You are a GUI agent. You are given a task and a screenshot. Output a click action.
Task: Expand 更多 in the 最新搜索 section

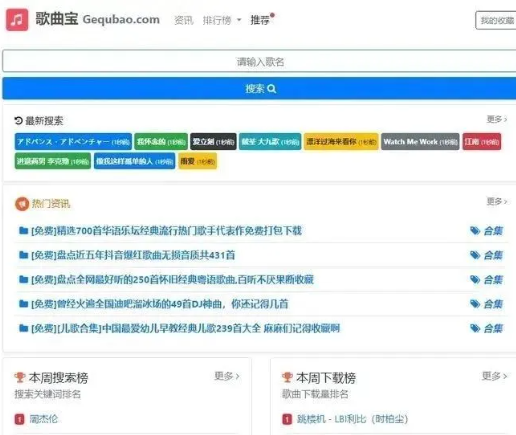pos(497,119)
